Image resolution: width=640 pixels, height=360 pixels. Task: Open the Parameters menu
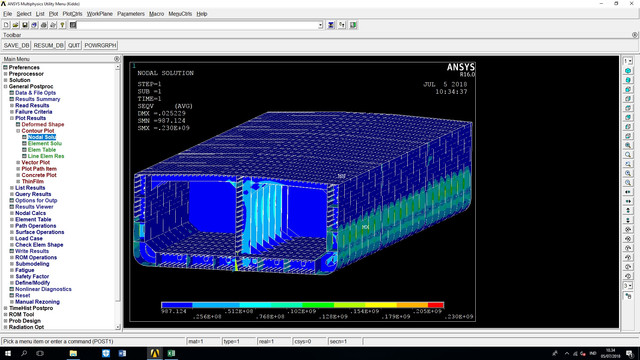[x=131, y=14]
